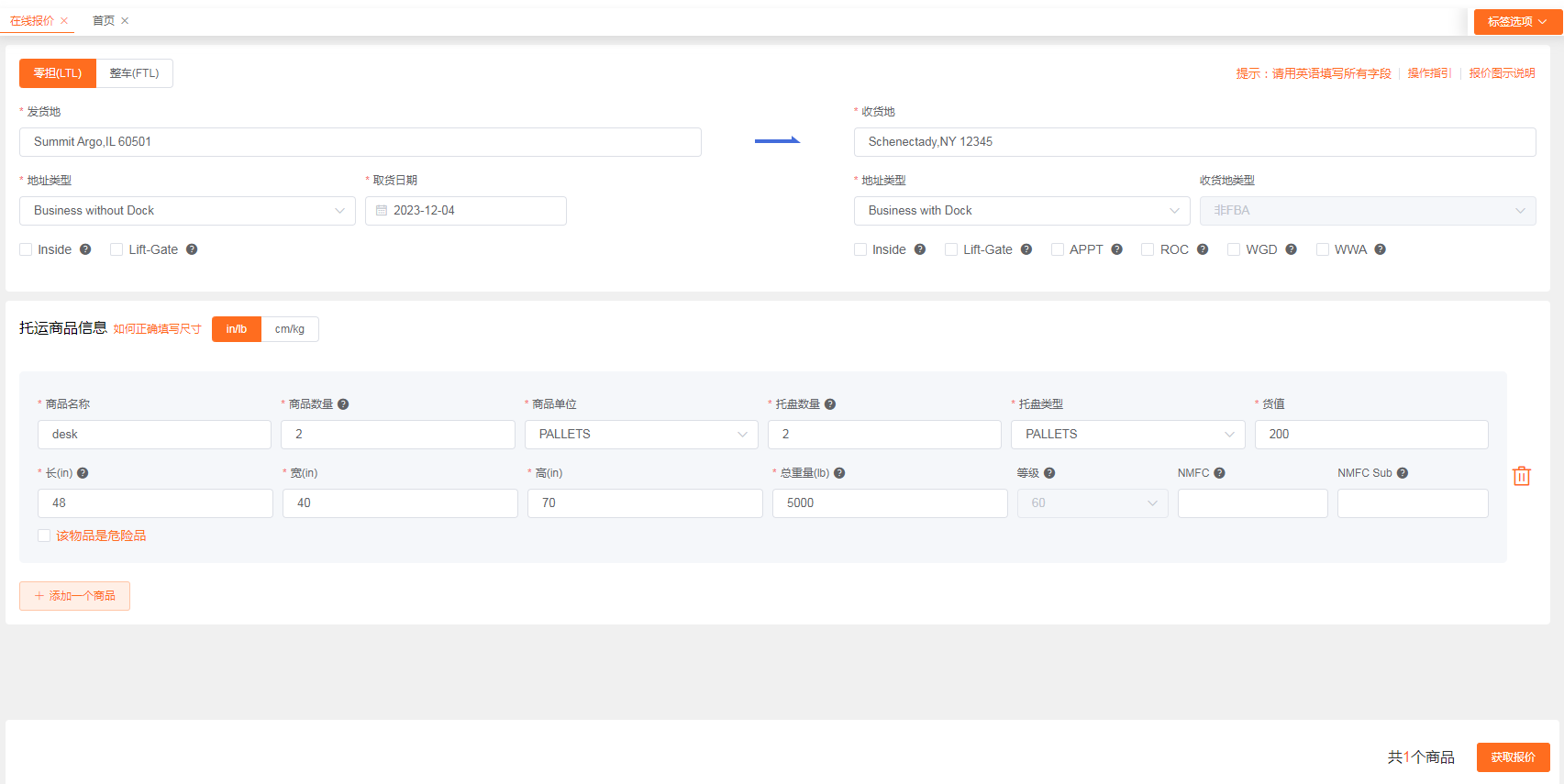The width and height of the screenshot is (1564, 784).
Task: Click the 获取报价 button
Action: 1513,757
